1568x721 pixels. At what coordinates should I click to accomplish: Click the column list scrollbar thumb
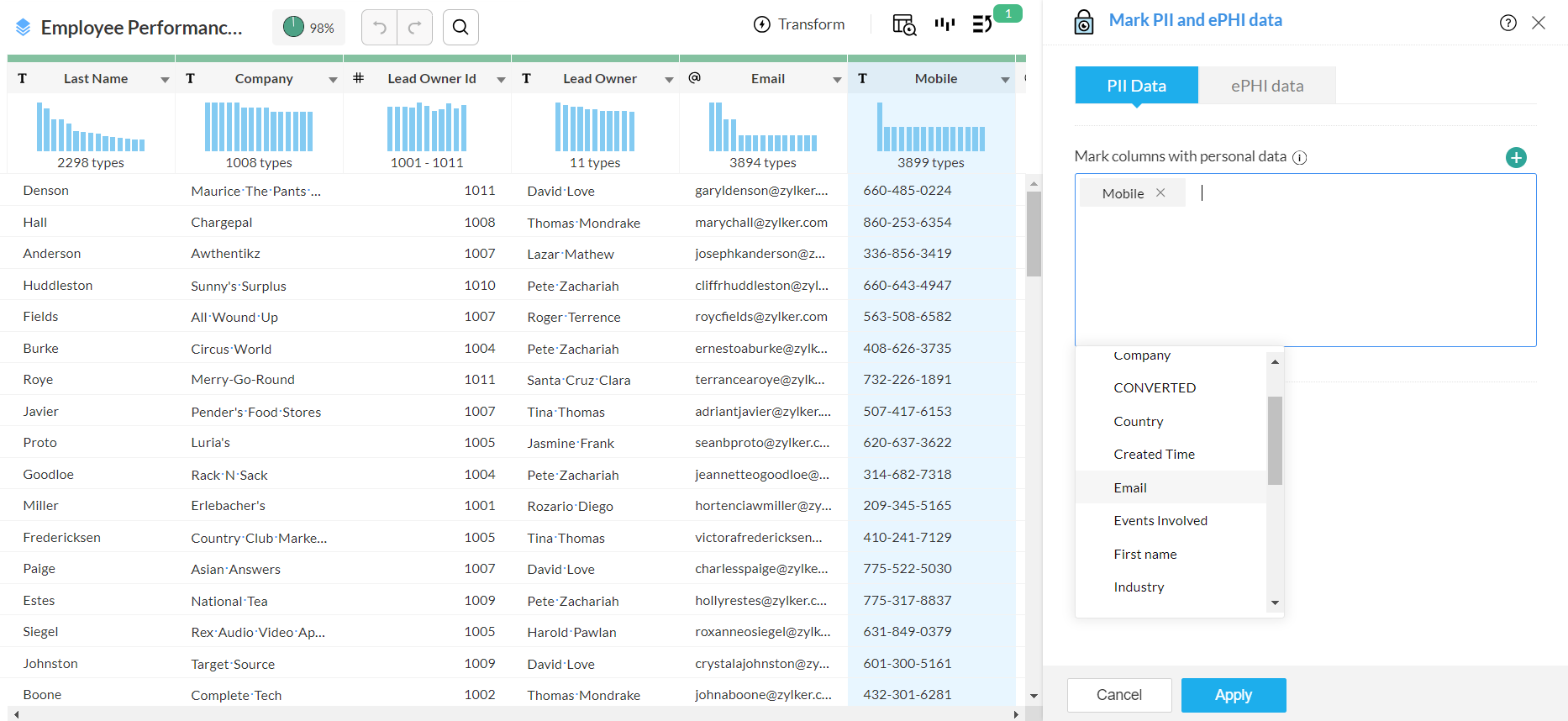pos(1275,440)
